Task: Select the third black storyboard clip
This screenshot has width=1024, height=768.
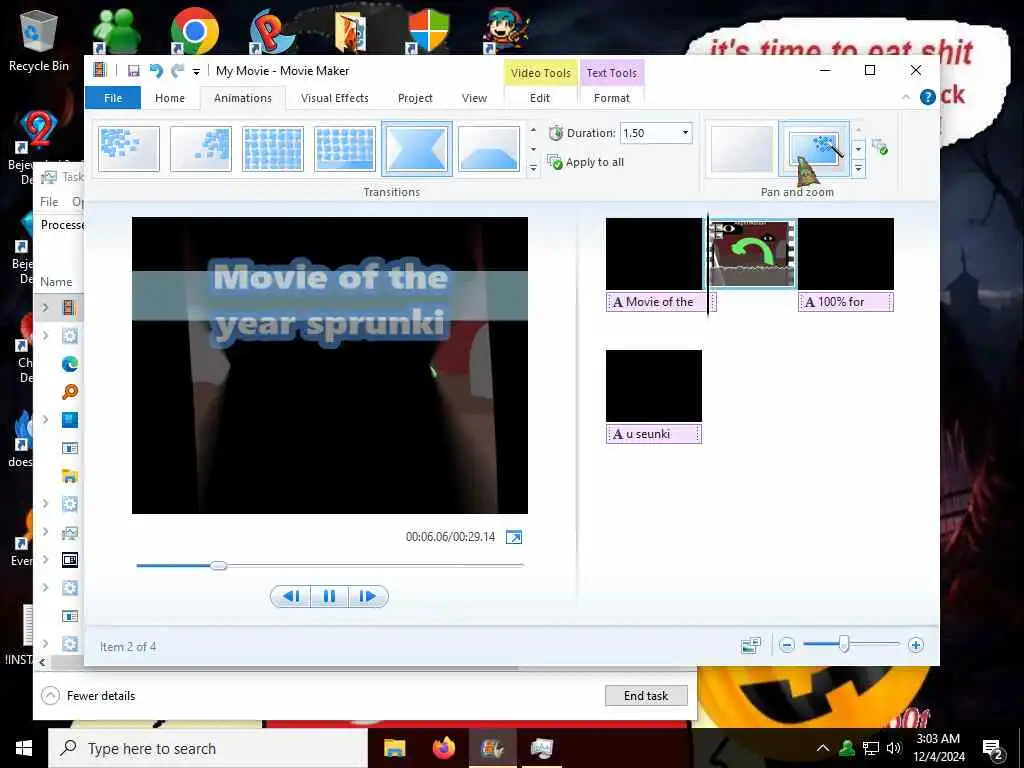Action: (x=846, y=254)
